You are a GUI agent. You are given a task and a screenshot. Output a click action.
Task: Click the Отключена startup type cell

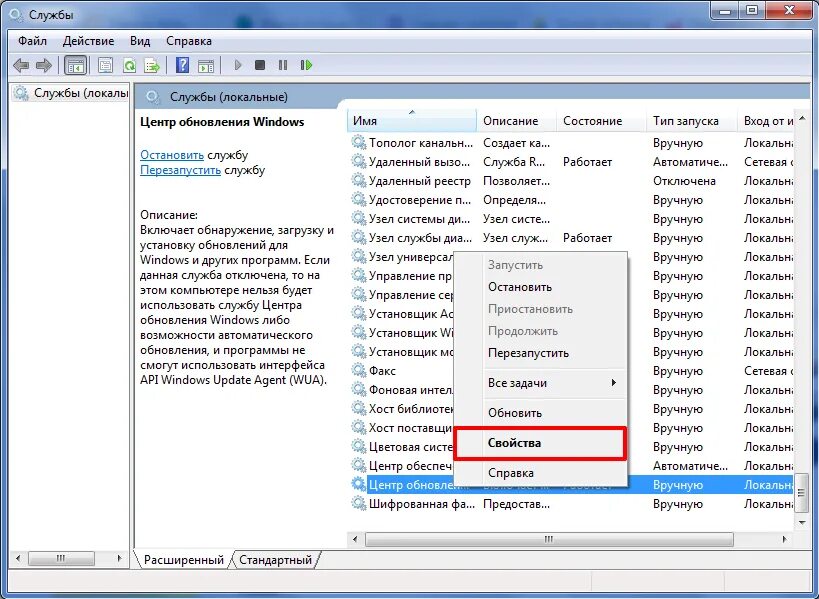684,181
